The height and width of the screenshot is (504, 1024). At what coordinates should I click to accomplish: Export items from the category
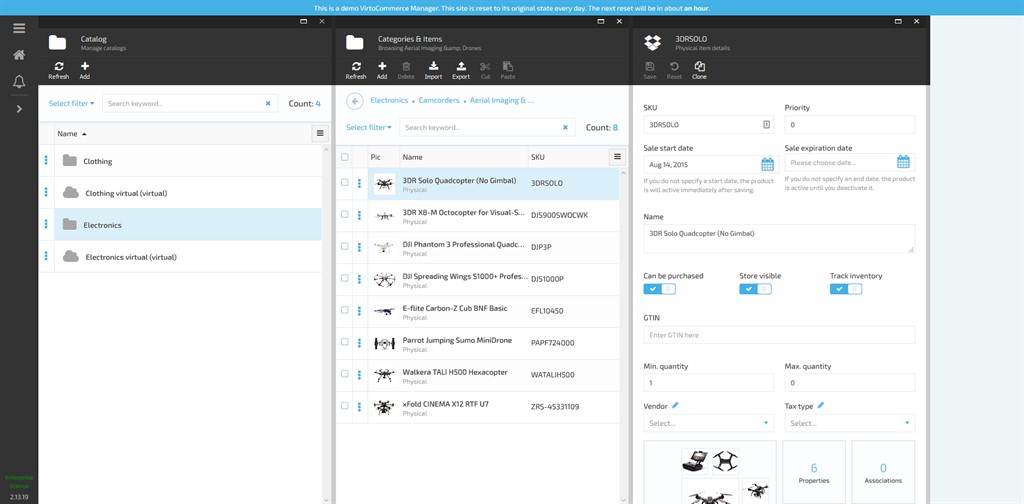pos(461,71)
